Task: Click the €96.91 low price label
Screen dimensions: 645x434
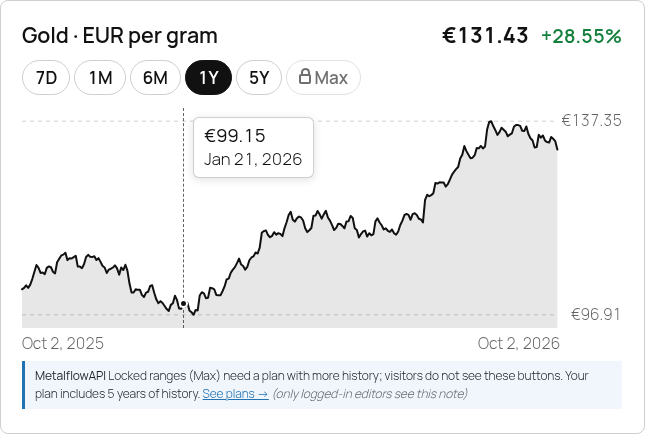Action: 595,315
